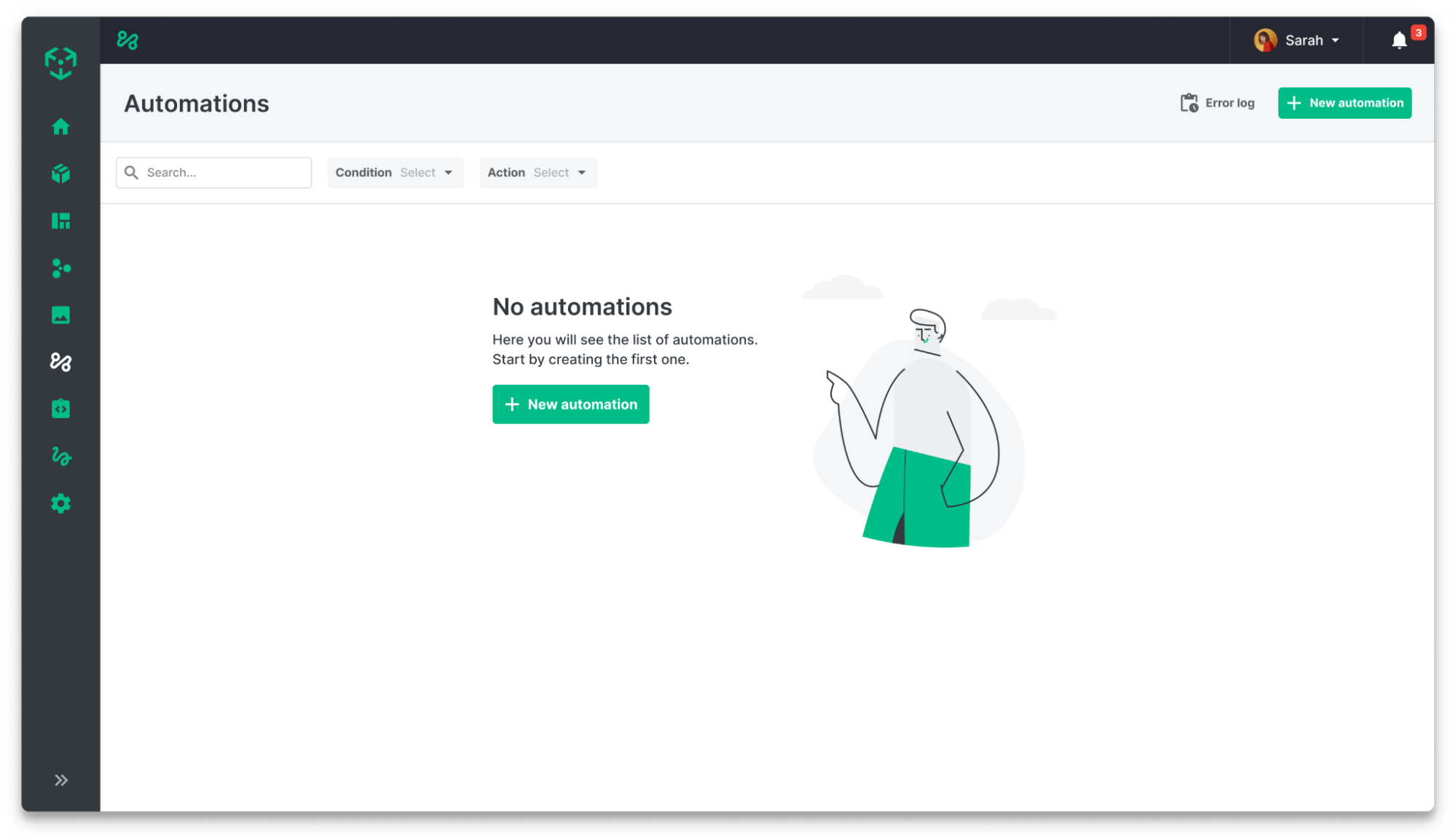
Task: Open the Condition filter dropdown
Action: click(x=395, y=173)
